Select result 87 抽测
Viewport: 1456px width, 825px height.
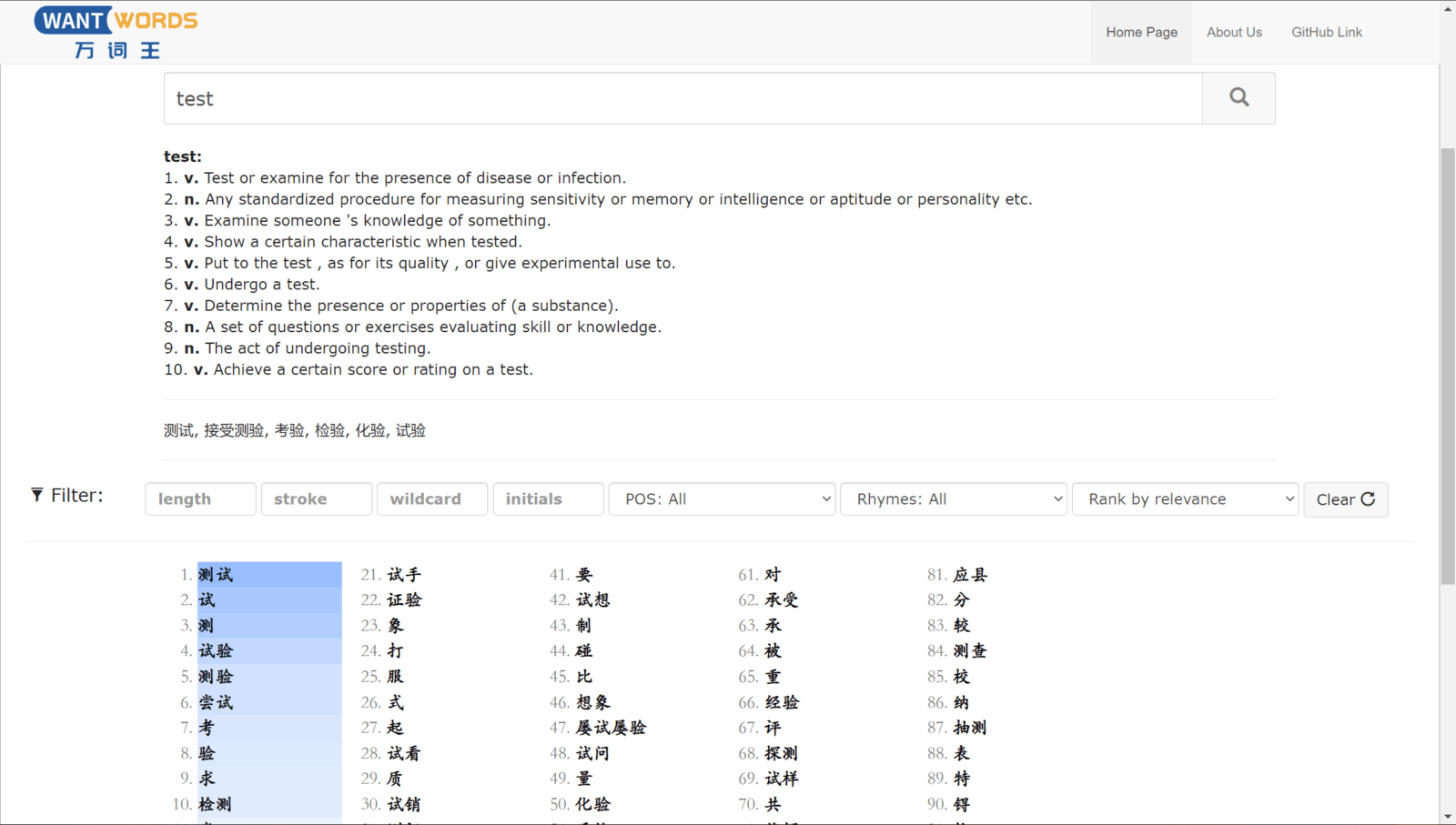point(970,728)
